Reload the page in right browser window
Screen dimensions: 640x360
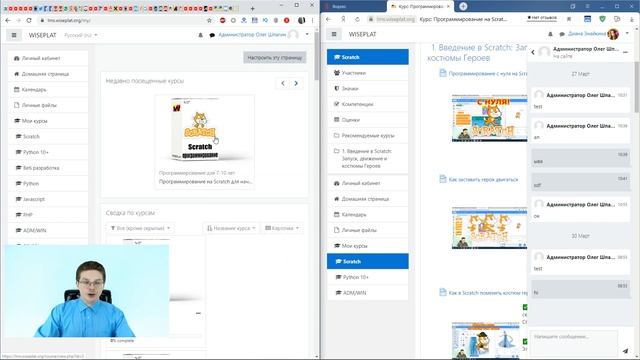pyautogui.click(x=357, y=19)
